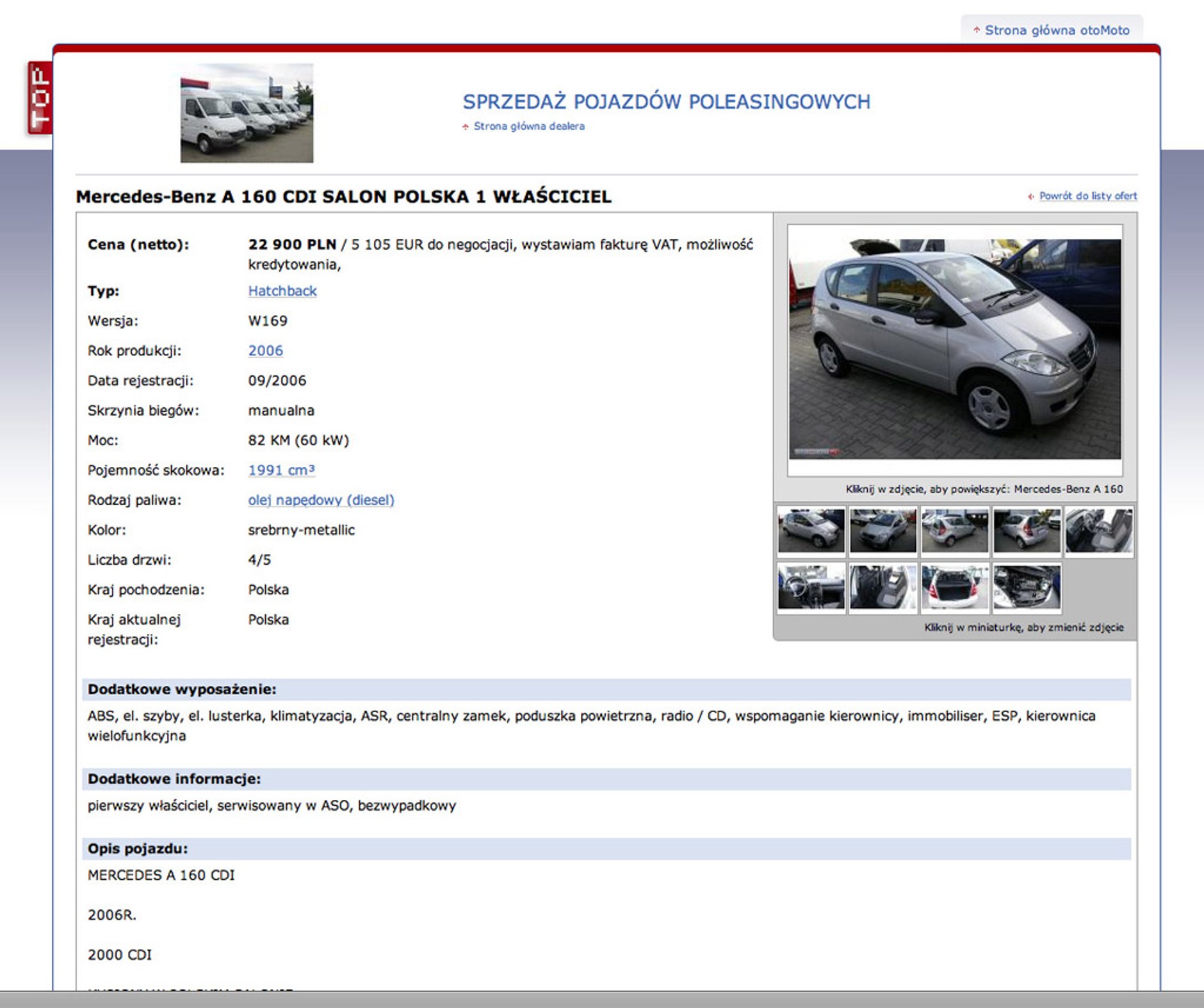Viewport: 1204px width, 1008px height.
Task: Click the red arrow beside Strona główna otoMoto
Action: (978, 29)
